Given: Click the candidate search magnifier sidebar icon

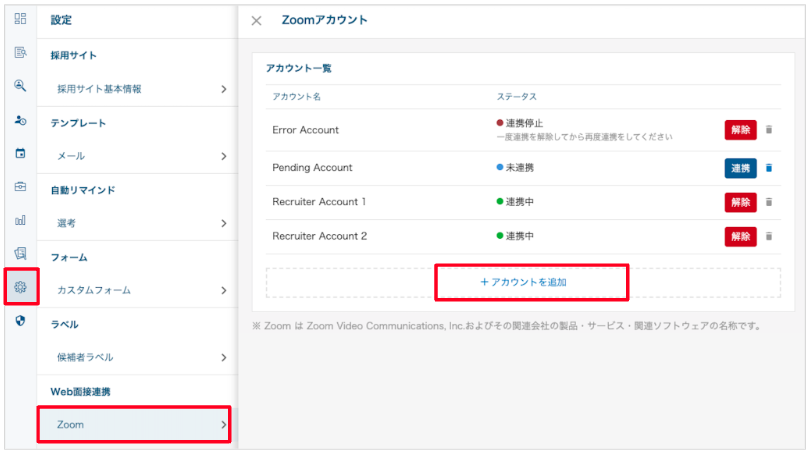Looking at the screenshot, I should pyautogui.click(x=20, y=86).
